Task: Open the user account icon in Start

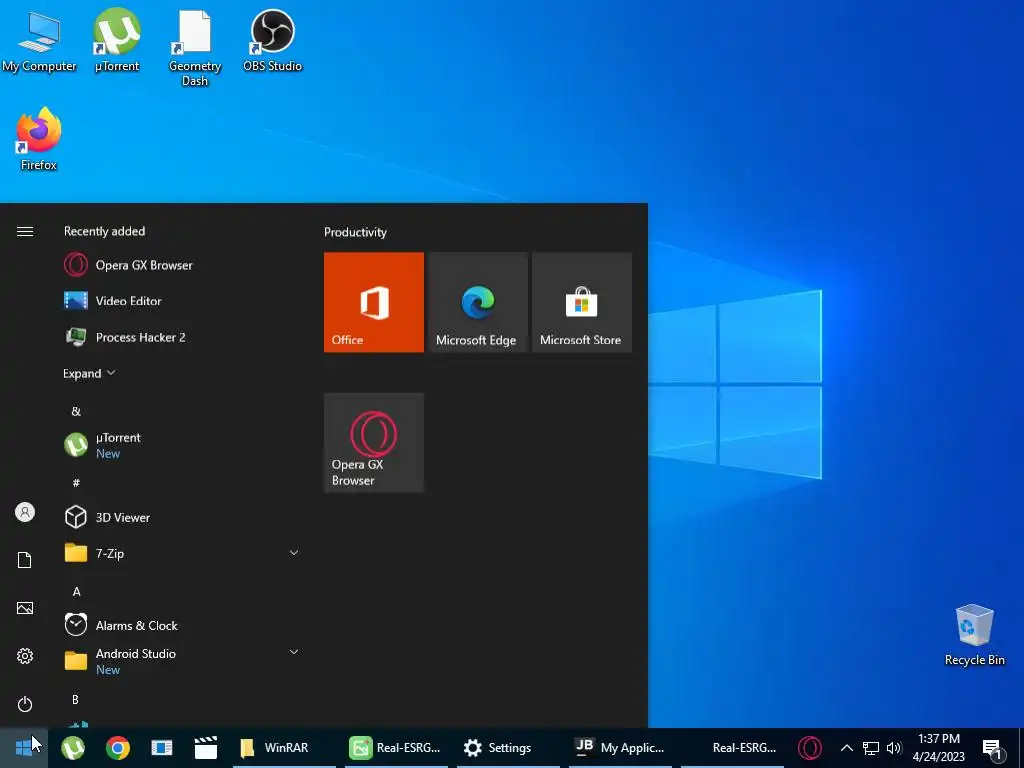Action: point(25,512)
